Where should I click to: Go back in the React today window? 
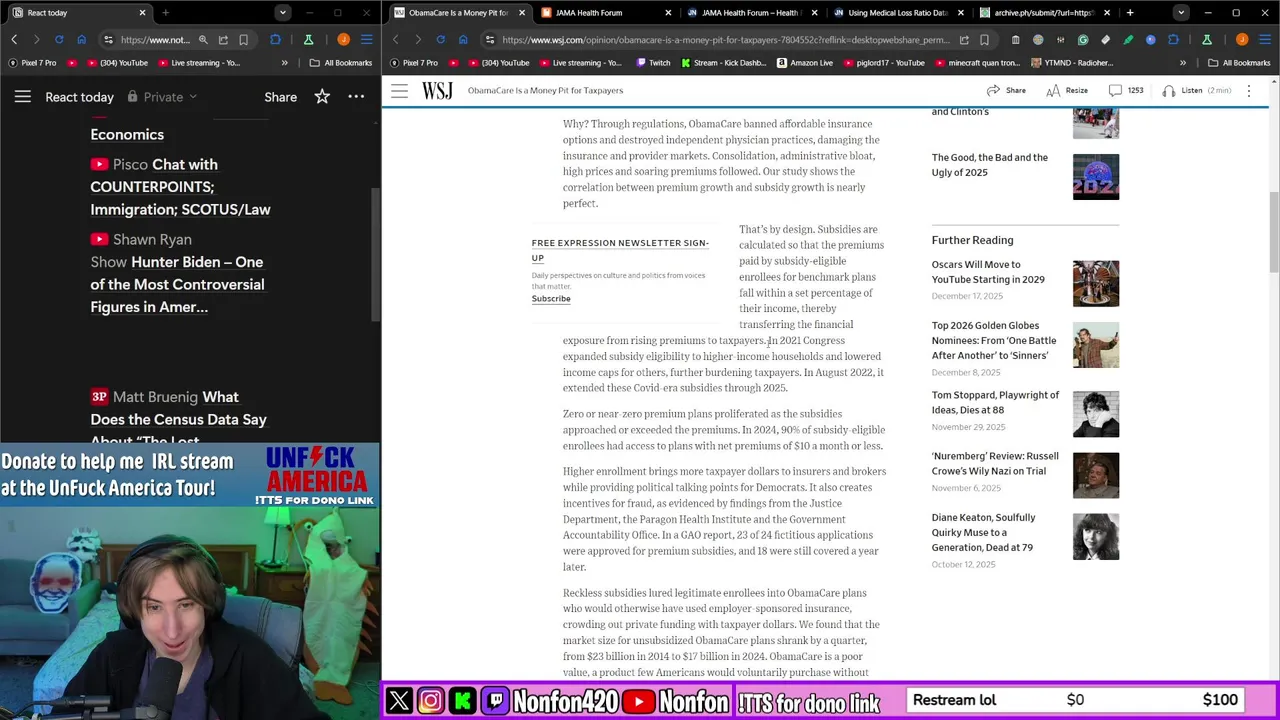[x=14, y=39]
